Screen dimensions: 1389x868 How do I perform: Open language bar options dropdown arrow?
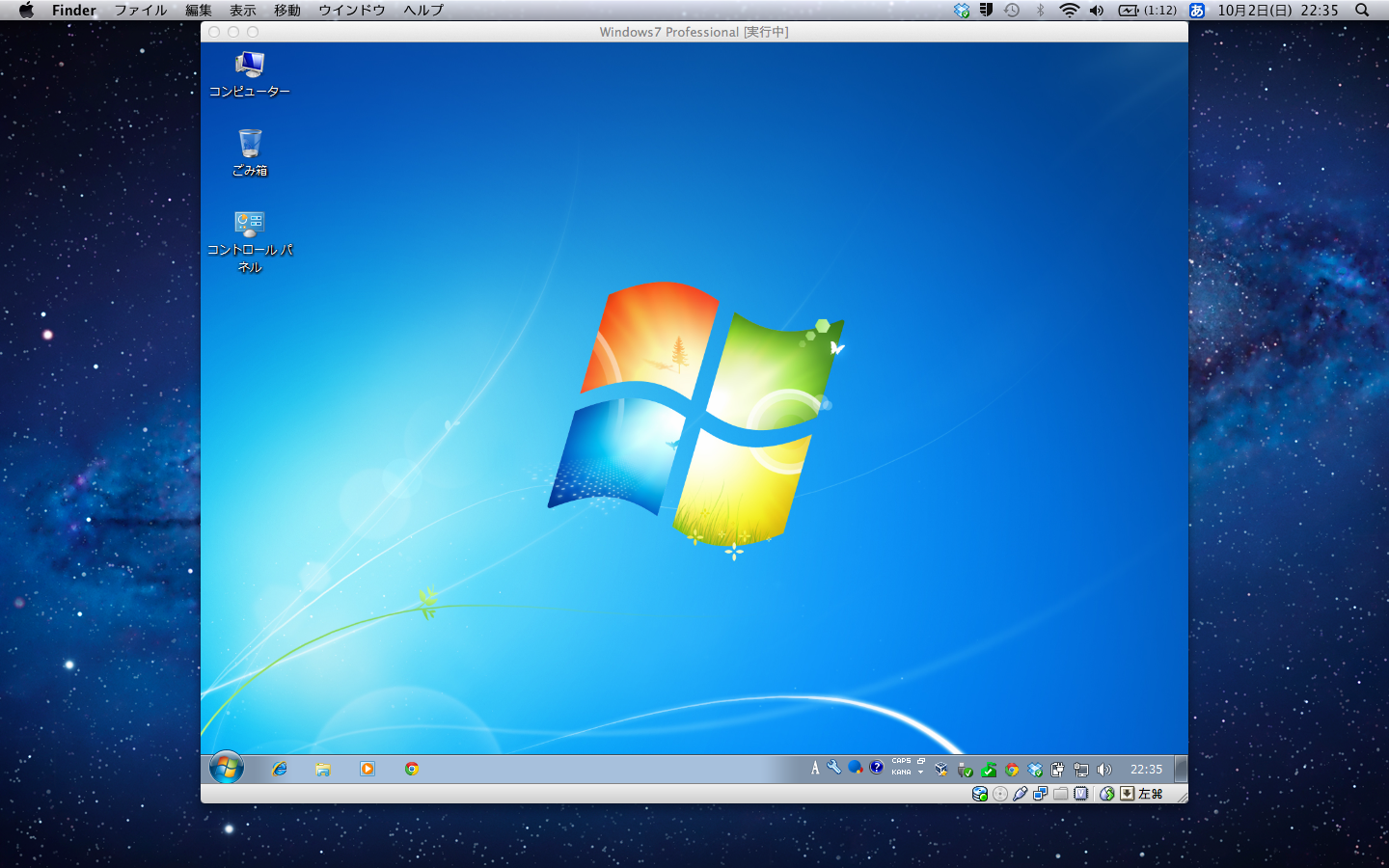[921, 773]
